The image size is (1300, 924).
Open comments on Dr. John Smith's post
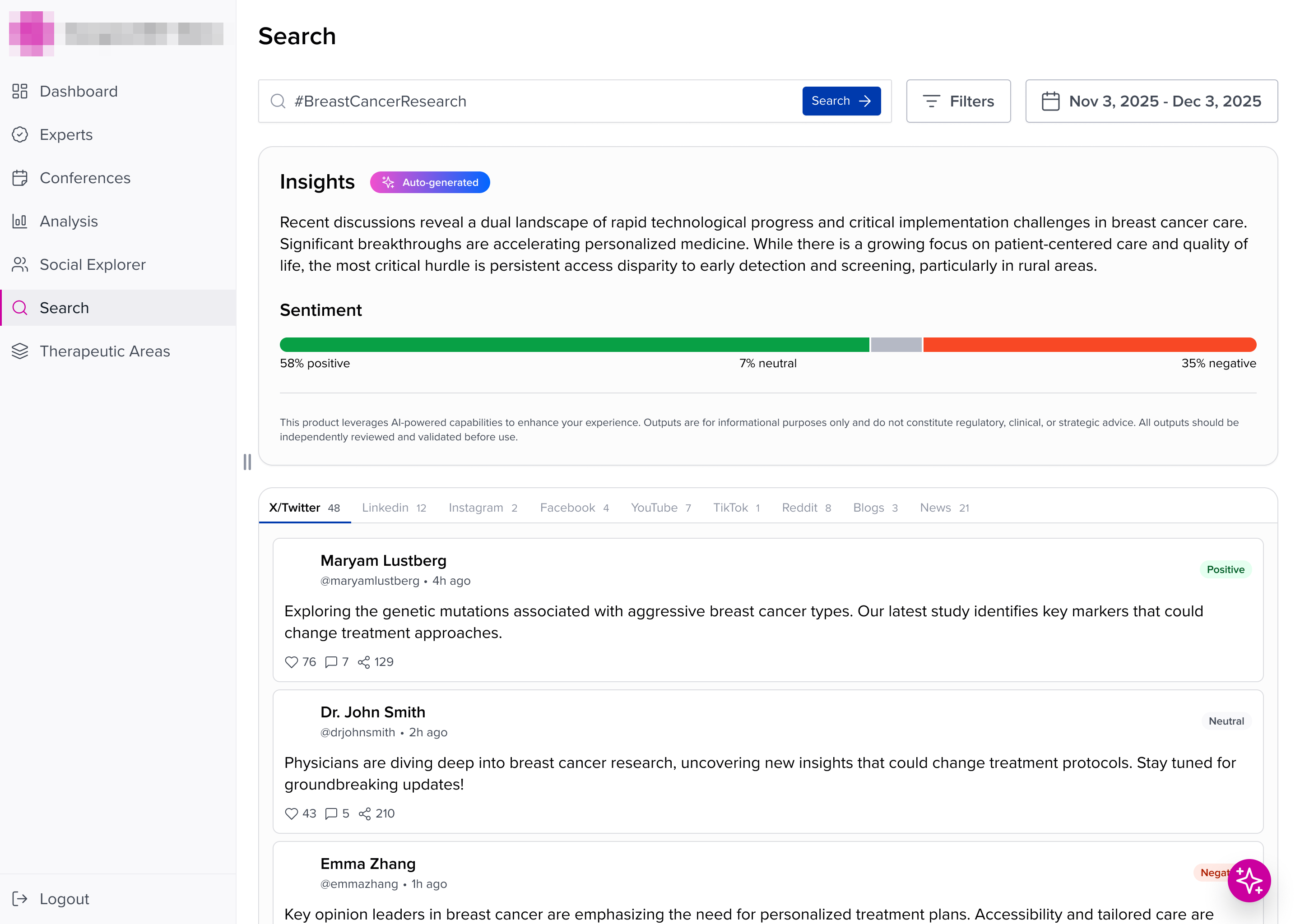pyautogui.click(x=331, y=813)
